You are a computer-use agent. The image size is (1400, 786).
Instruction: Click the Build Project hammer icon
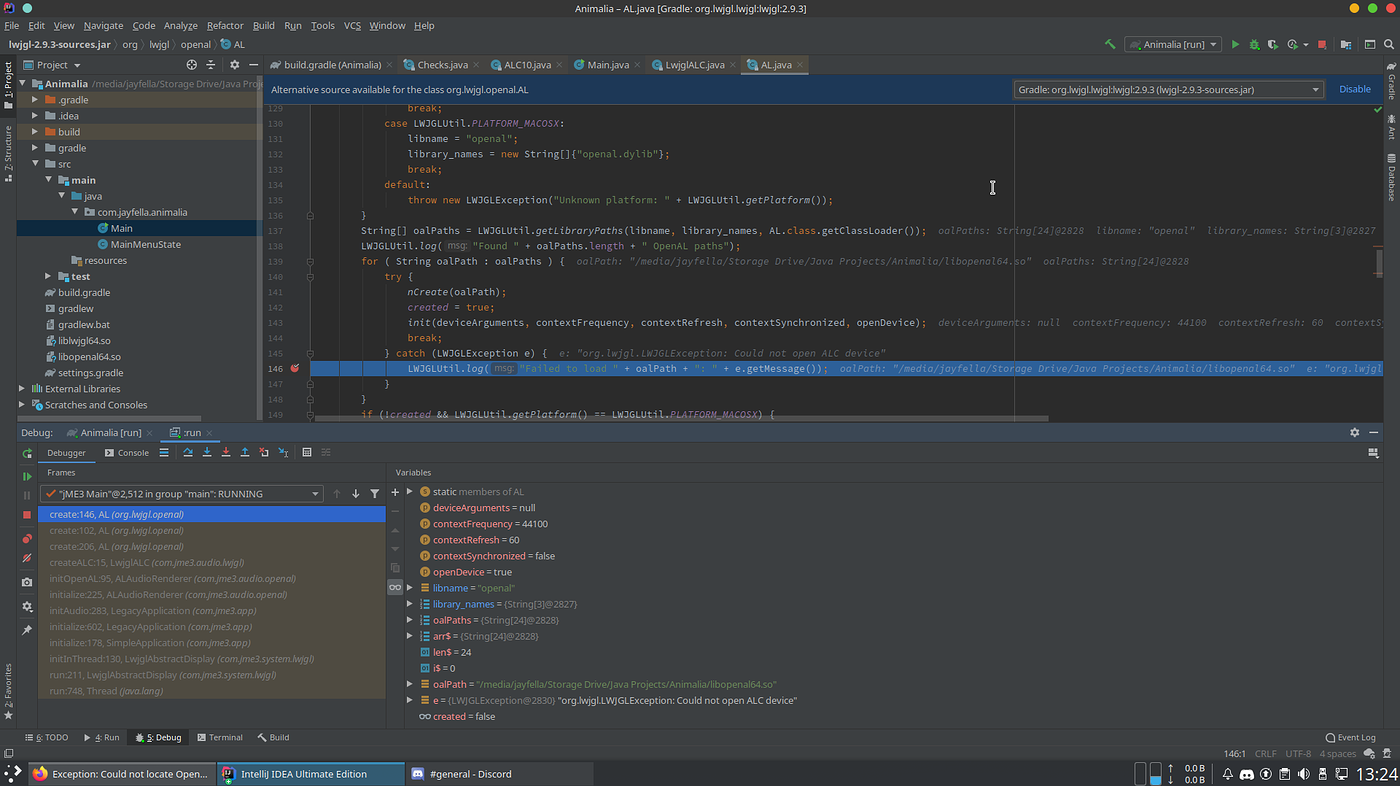1110,44
